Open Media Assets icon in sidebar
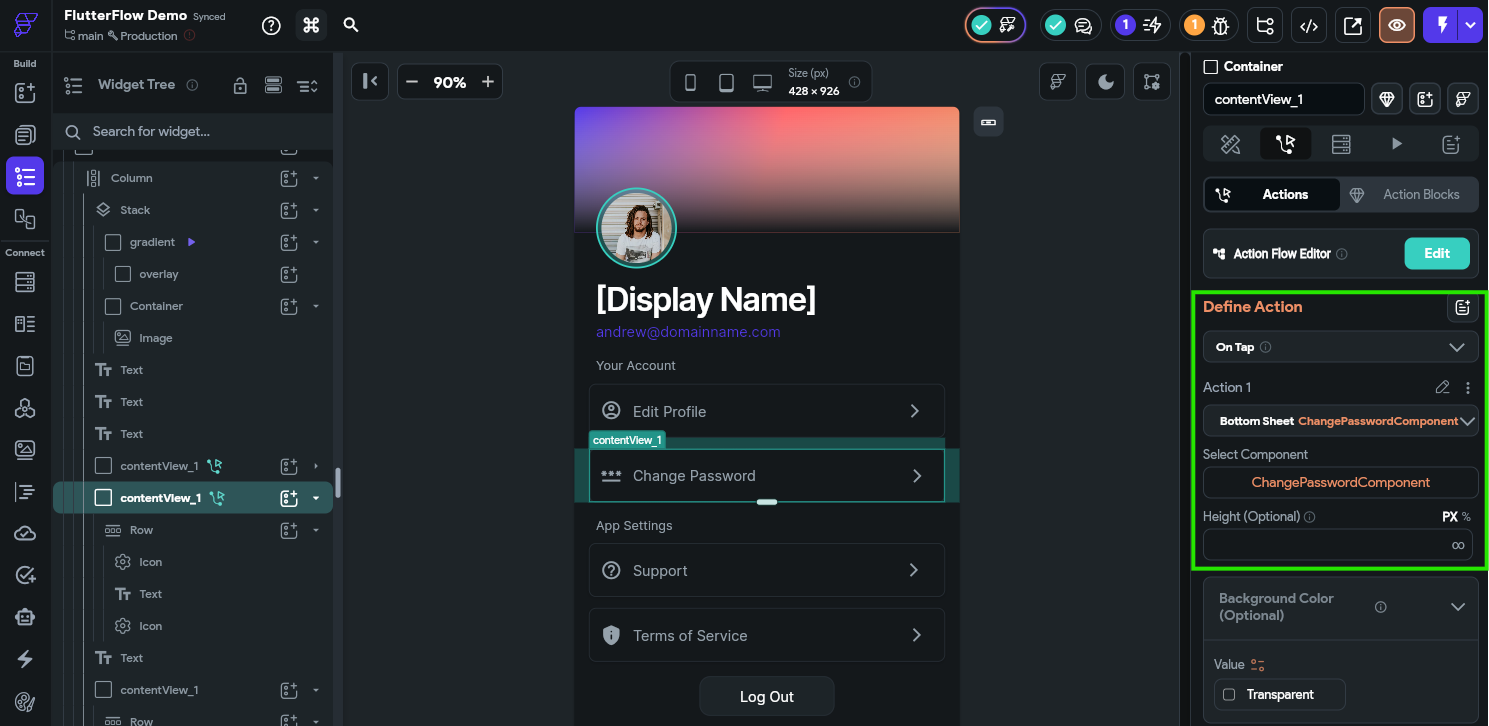The image size is (1489, 726). [25, 450]
